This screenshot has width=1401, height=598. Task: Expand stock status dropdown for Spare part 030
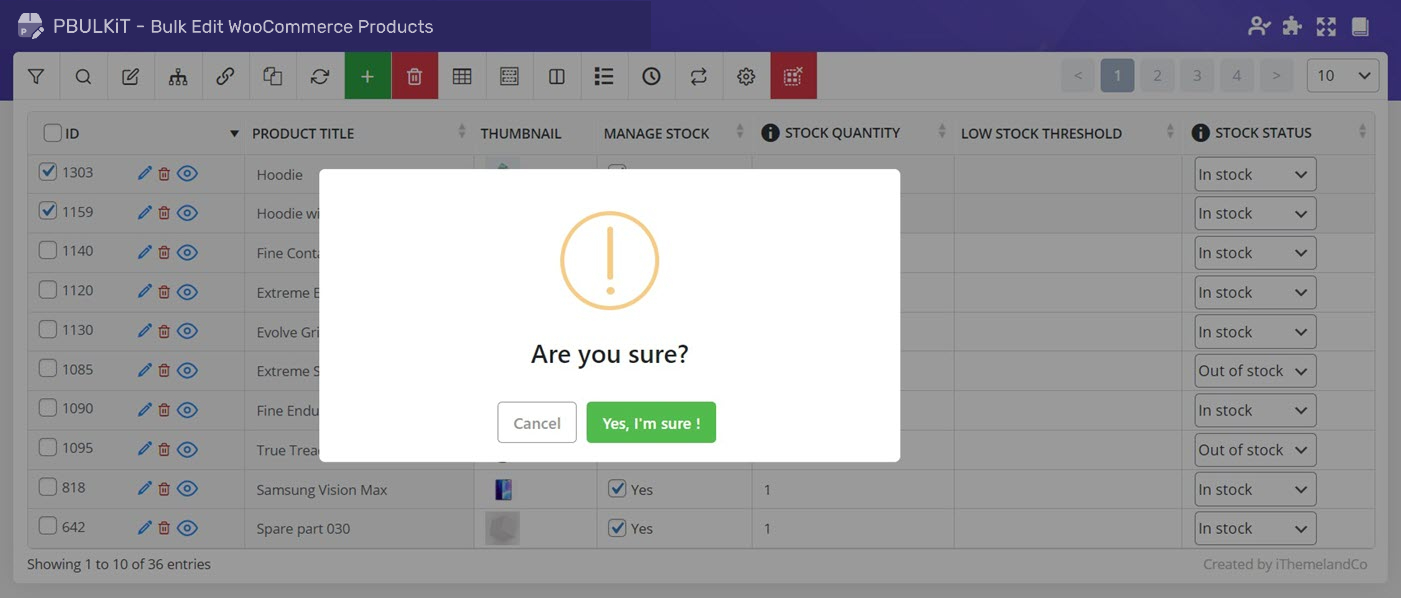pyautogui.click(x=1255, y=528)
